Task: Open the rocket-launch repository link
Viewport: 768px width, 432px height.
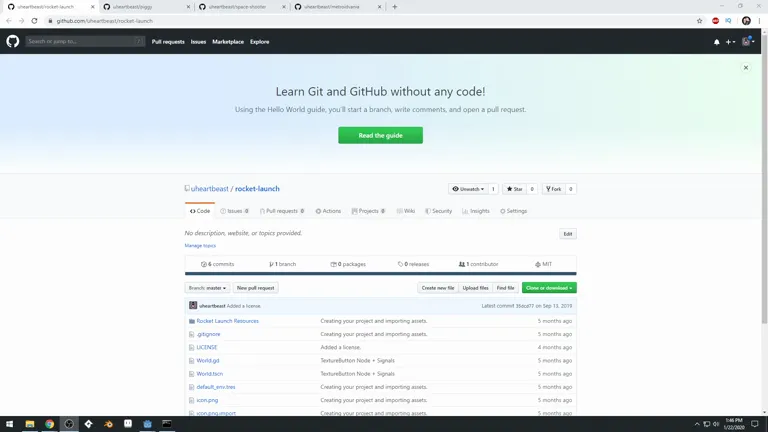Action: 257,189
